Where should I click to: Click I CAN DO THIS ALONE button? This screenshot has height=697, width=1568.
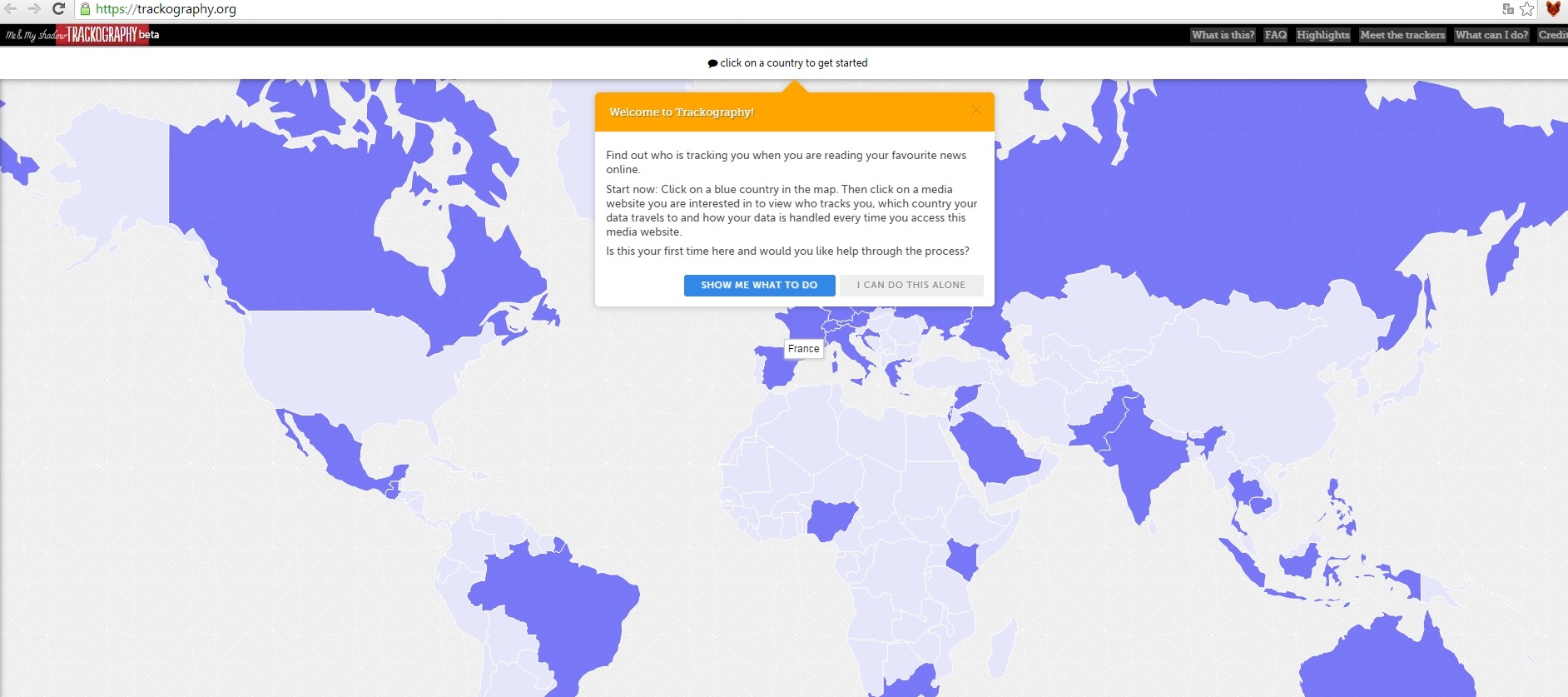coord(911,285)
